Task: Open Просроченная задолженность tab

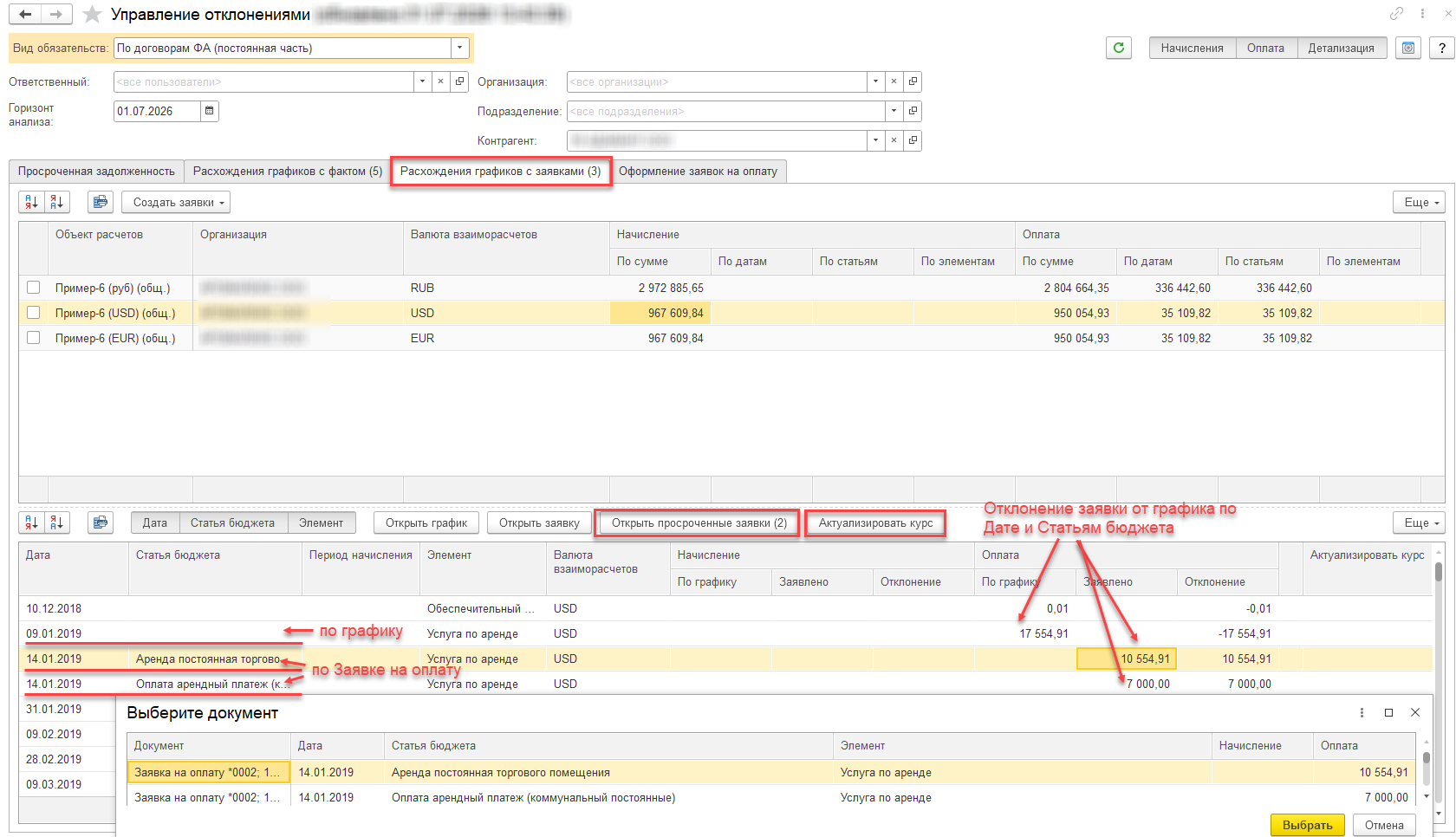Action: (x=96, y=172)
